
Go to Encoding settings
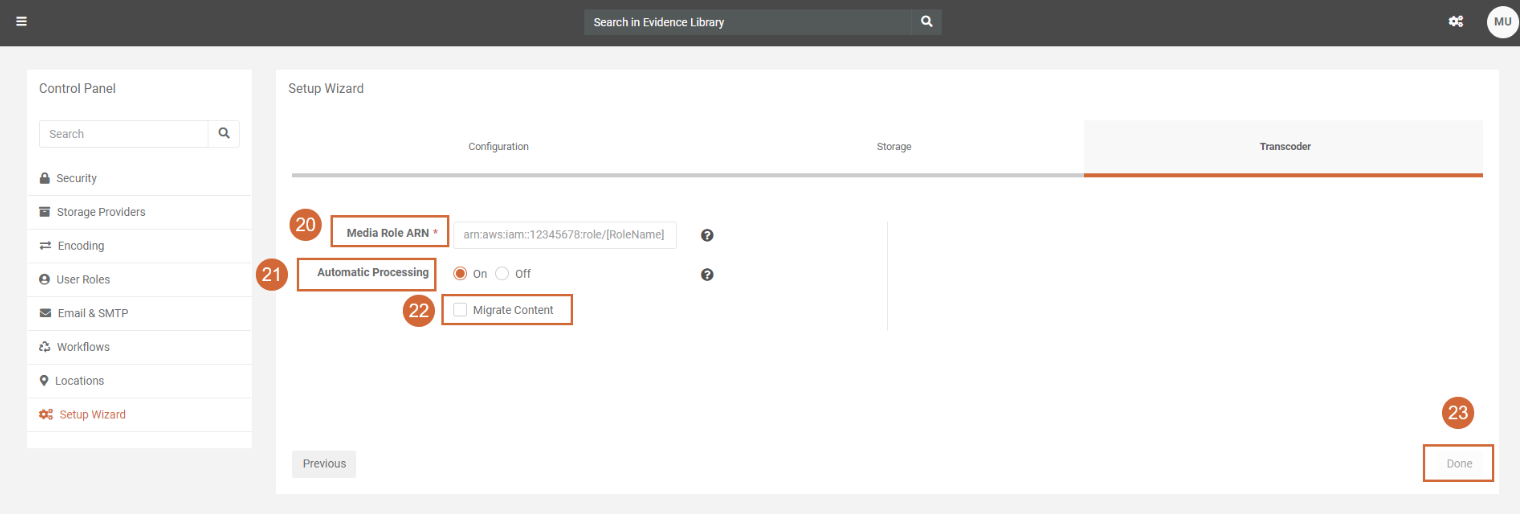[80, 246]
